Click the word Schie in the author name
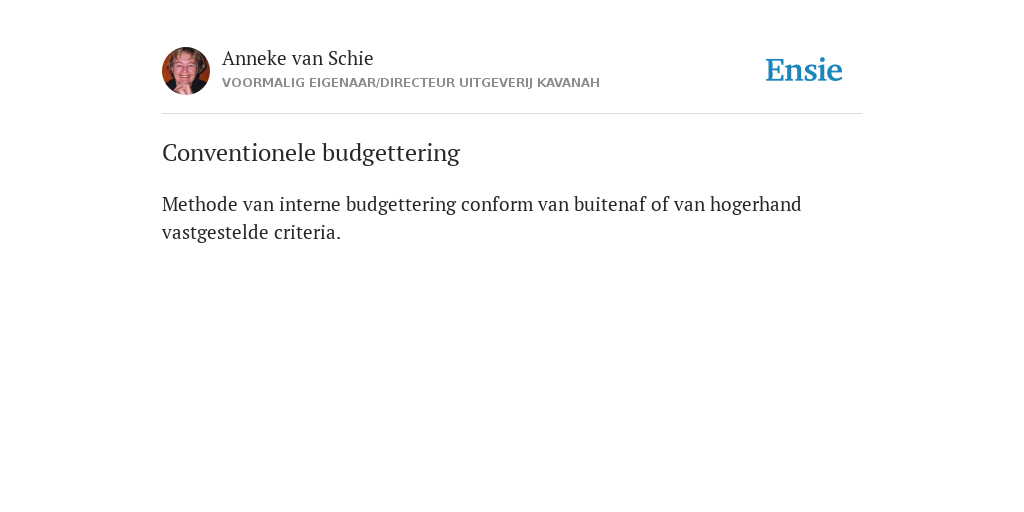Screen dimensions: 1024x512 (x=351, y=58)
